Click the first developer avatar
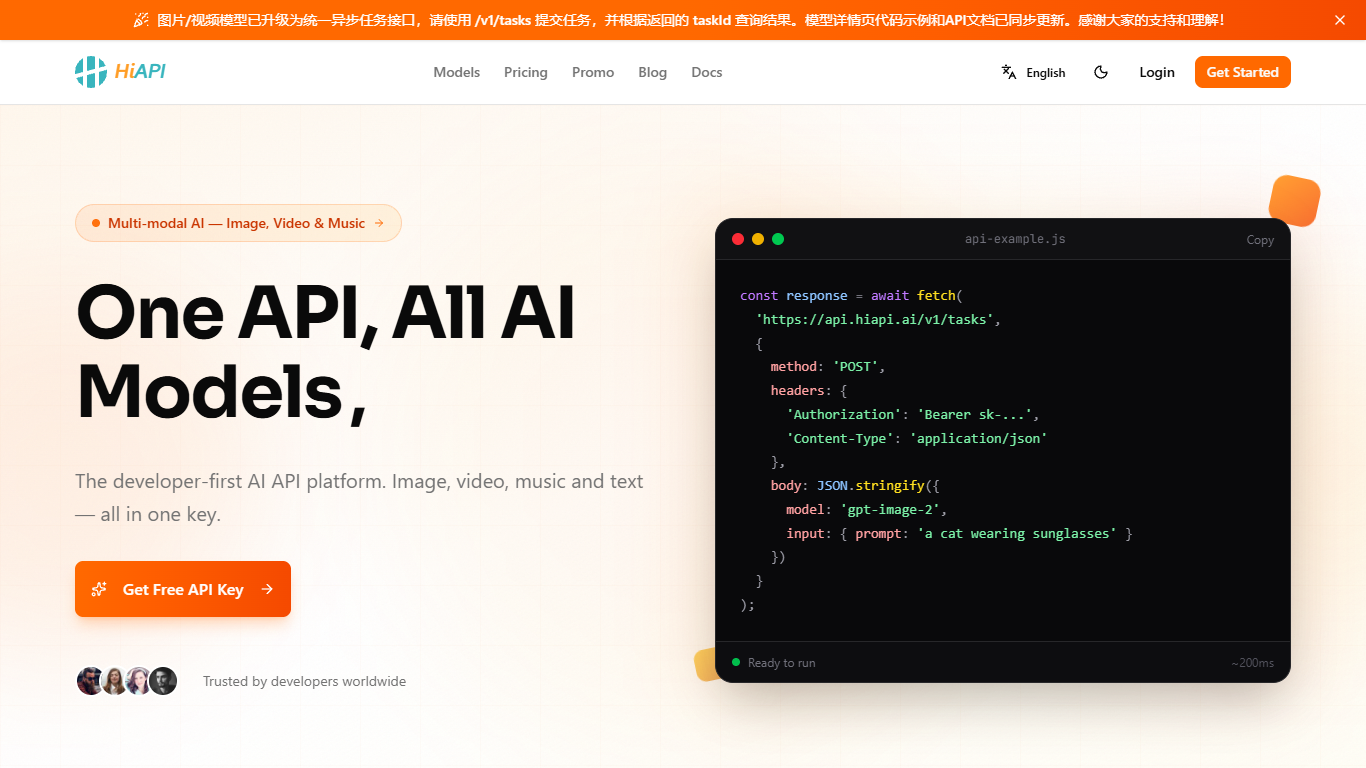 click(x=90, y=681)
